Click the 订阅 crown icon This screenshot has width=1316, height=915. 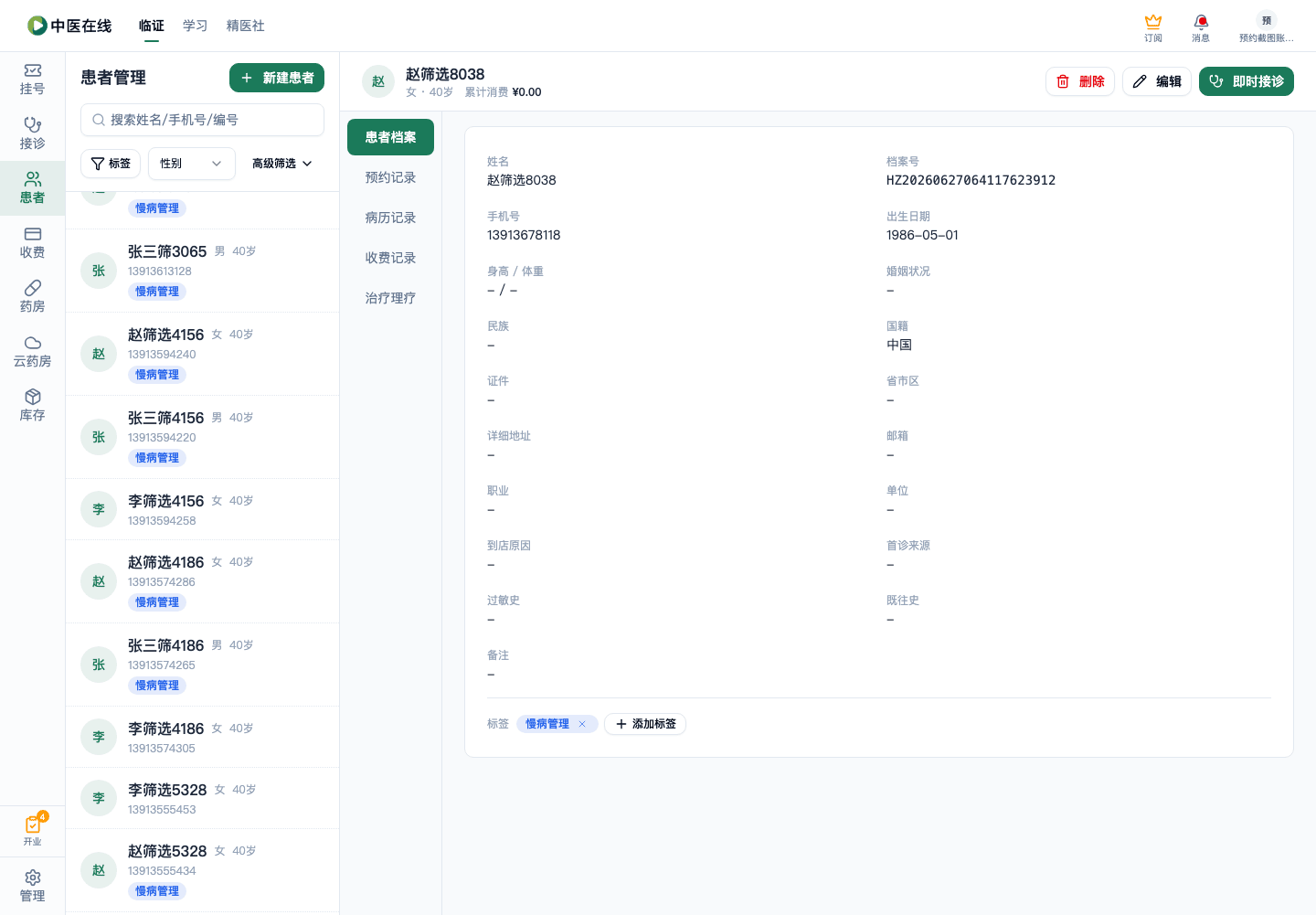(x=1153, y=27)
